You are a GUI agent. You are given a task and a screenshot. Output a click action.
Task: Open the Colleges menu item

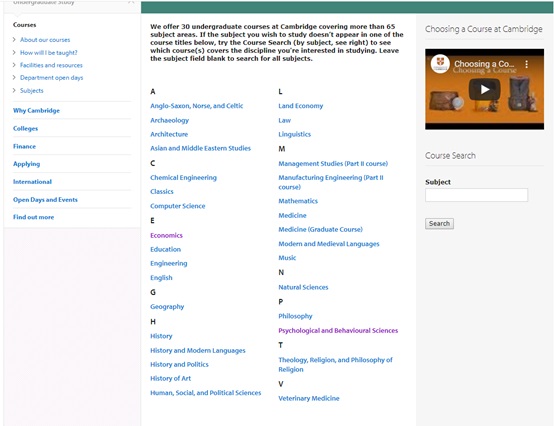(x=25, y=129)
